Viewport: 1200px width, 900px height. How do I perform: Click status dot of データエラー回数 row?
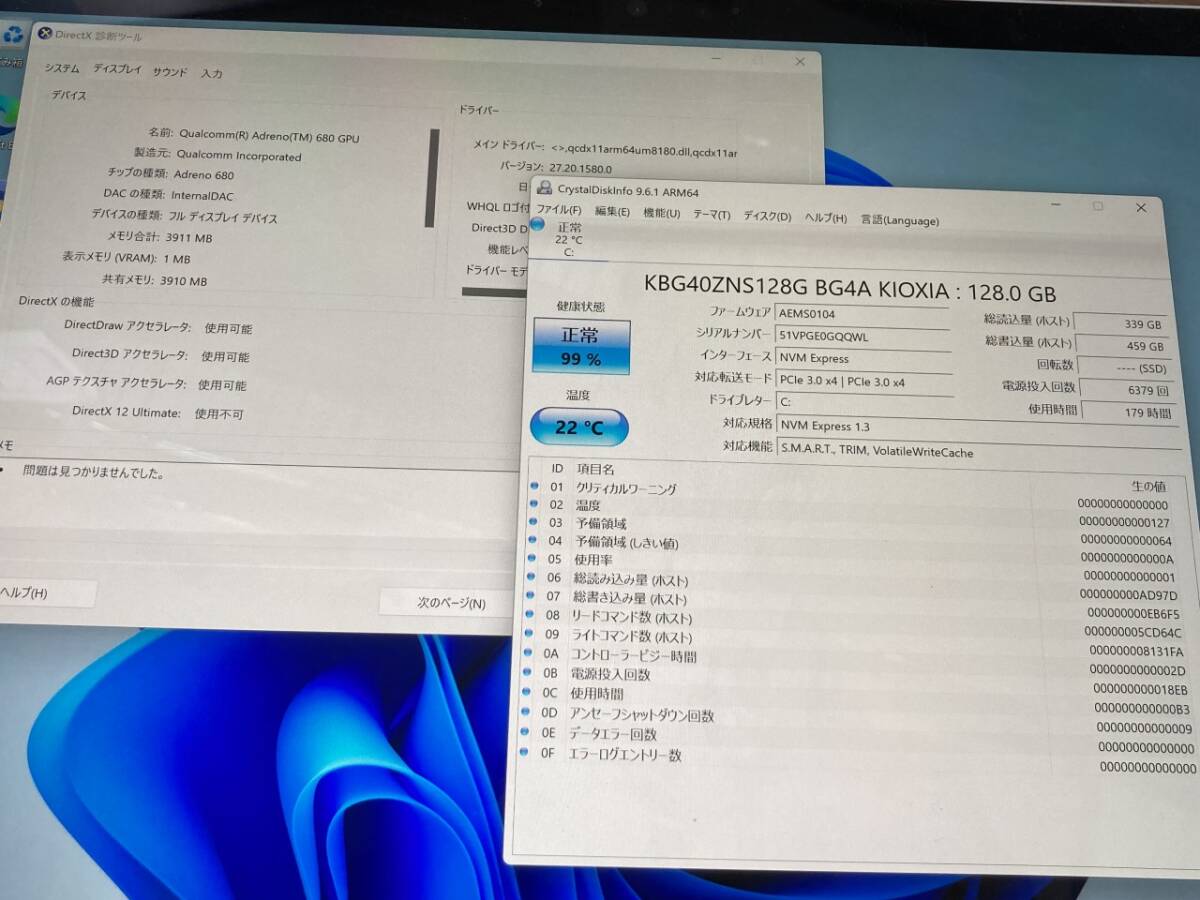(x=526, y=732)
